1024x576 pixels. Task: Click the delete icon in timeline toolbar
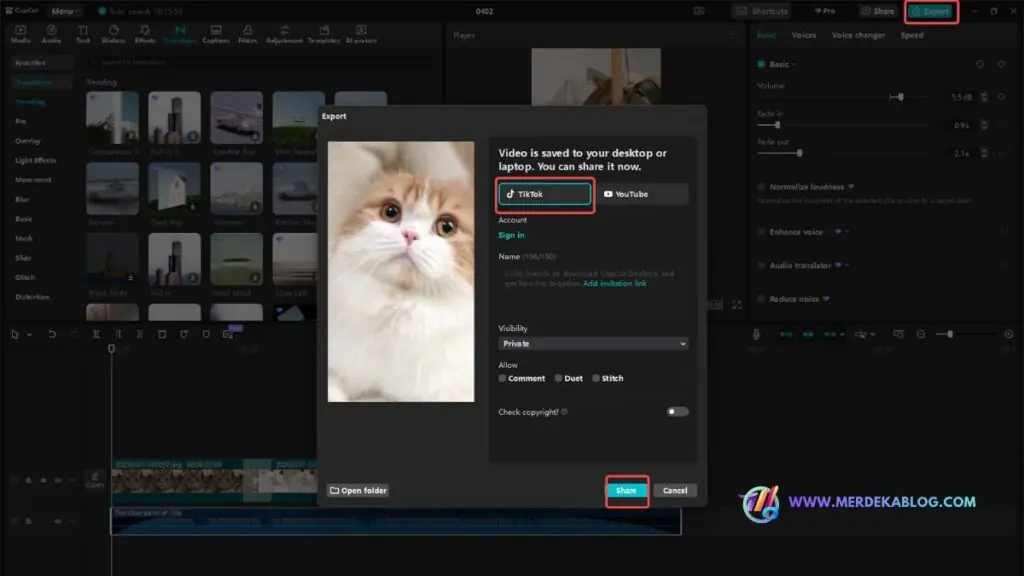[x=162, y=334]
